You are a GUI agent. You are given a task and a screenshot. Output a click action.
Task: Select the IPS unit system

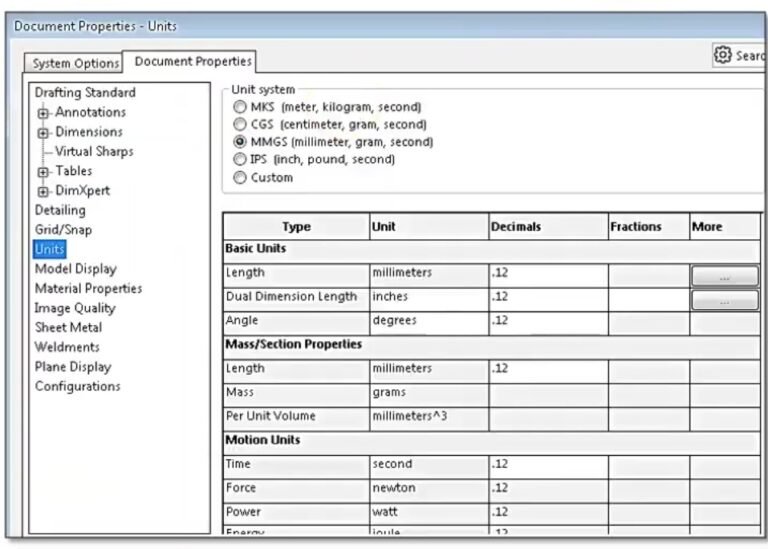pyautogui.click(x=240, y=160)
